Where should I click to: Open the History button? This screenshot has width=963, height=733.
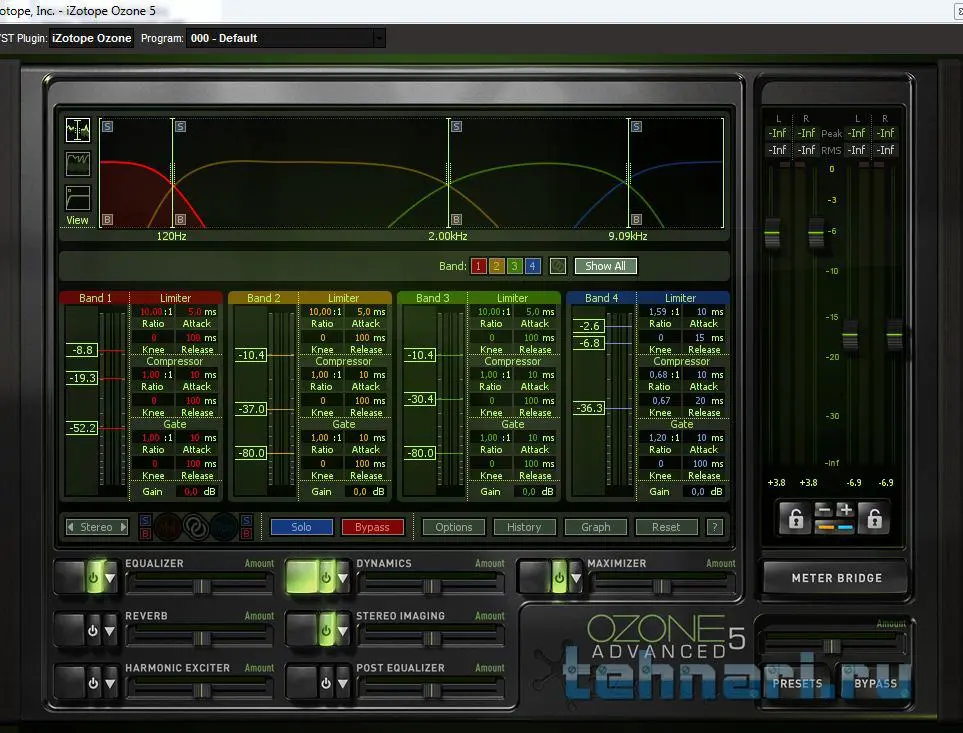click(x=524, y=527)
